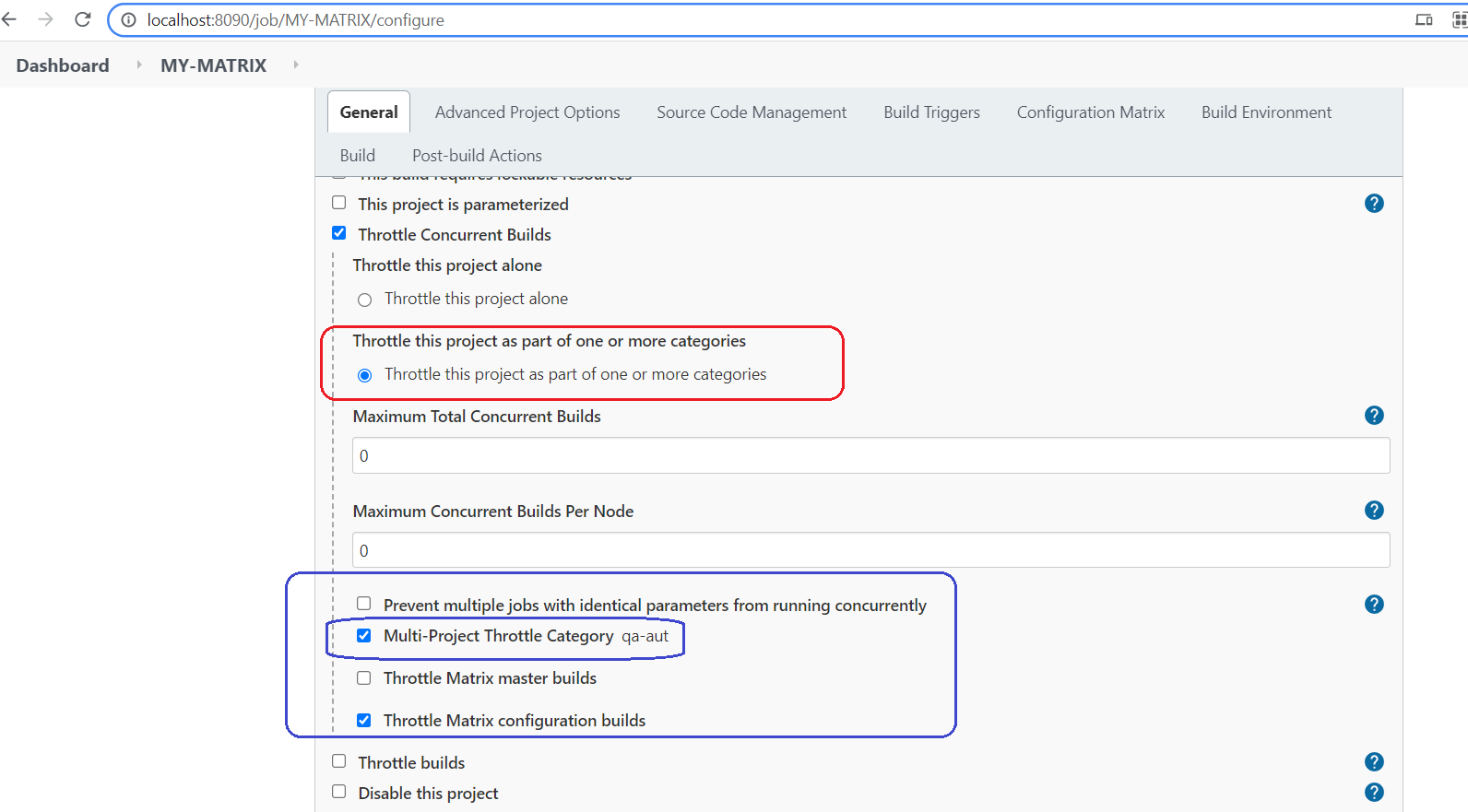The width and height of the screenshot is (1468, 812).
Task: Enable 'This project is parameterized' checkbox
Action: coord(339,203)
